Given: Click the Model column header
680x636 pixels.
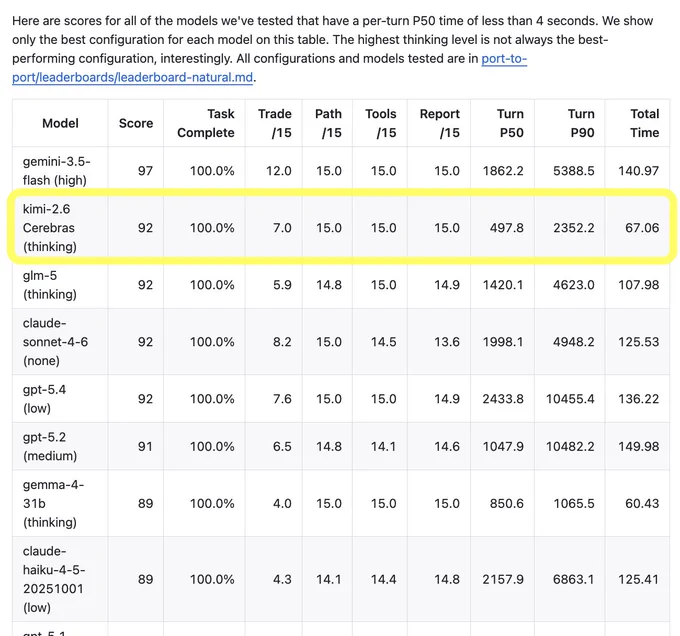Looking at the screenshot, I should click(x=60, y=123).
